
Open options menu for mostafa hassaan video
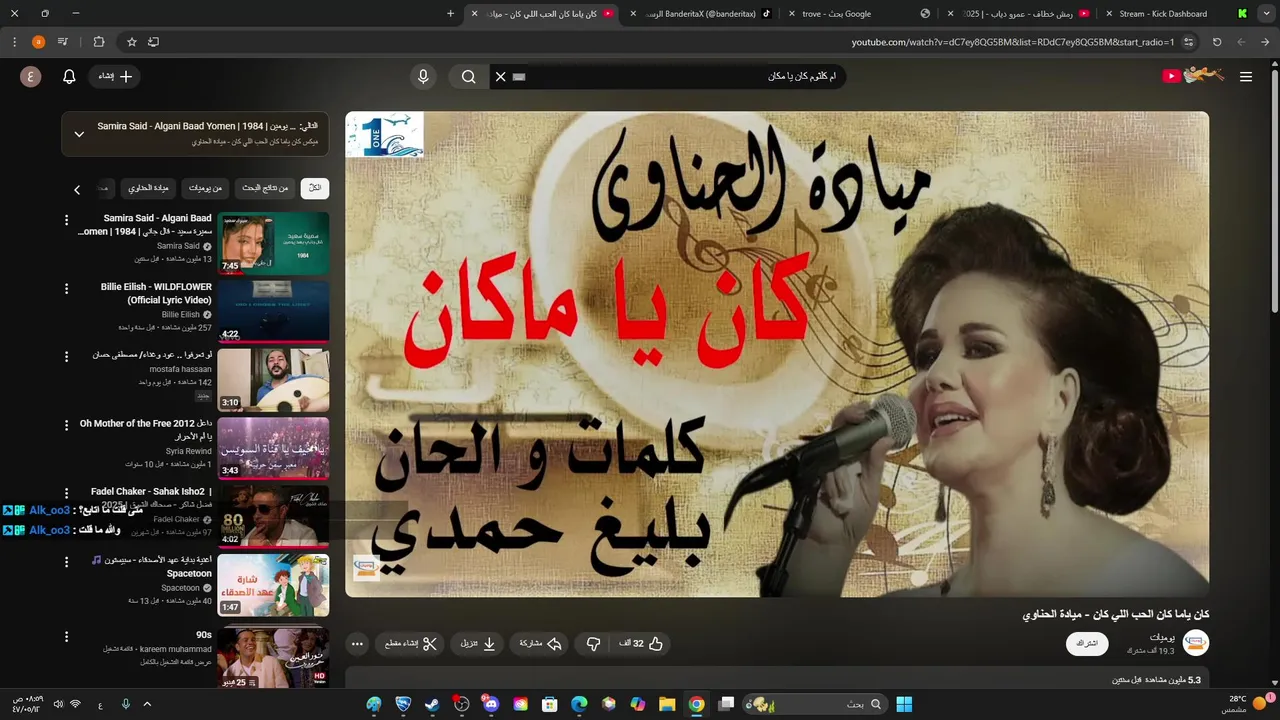[x=67, y=356]
